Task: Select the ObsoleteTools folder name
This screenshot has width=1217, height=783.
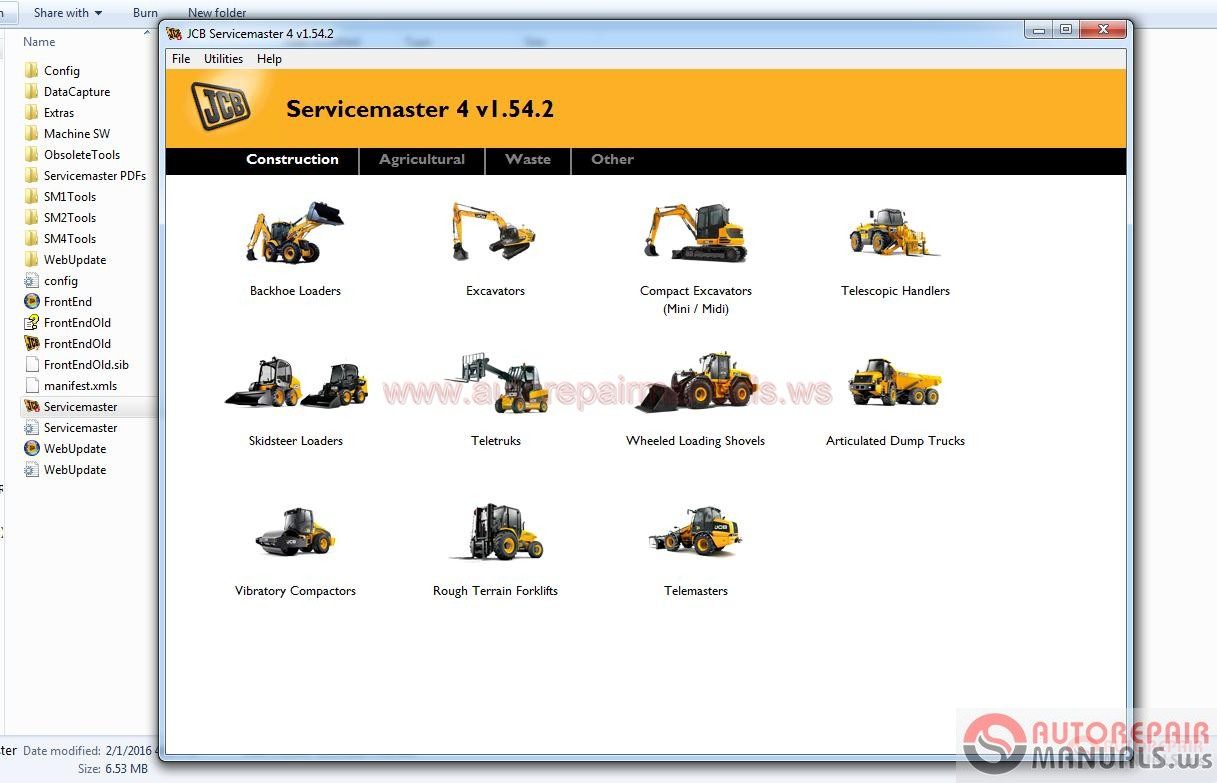Action: point(82,155)
